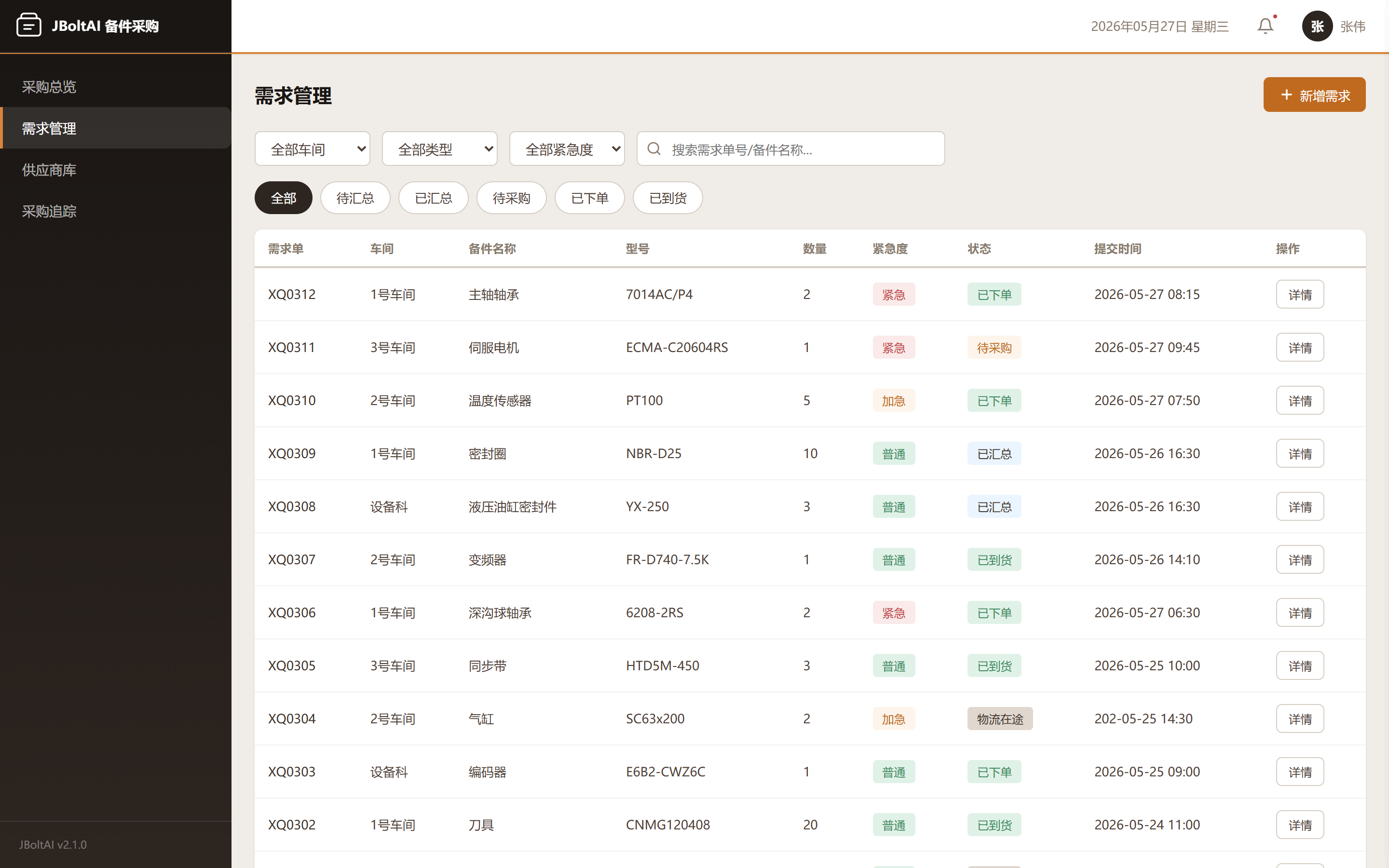The width and height of the screenshot is (1389, 868).
Task: Click the 同步带 part name
Action: (x=487, y=666)
